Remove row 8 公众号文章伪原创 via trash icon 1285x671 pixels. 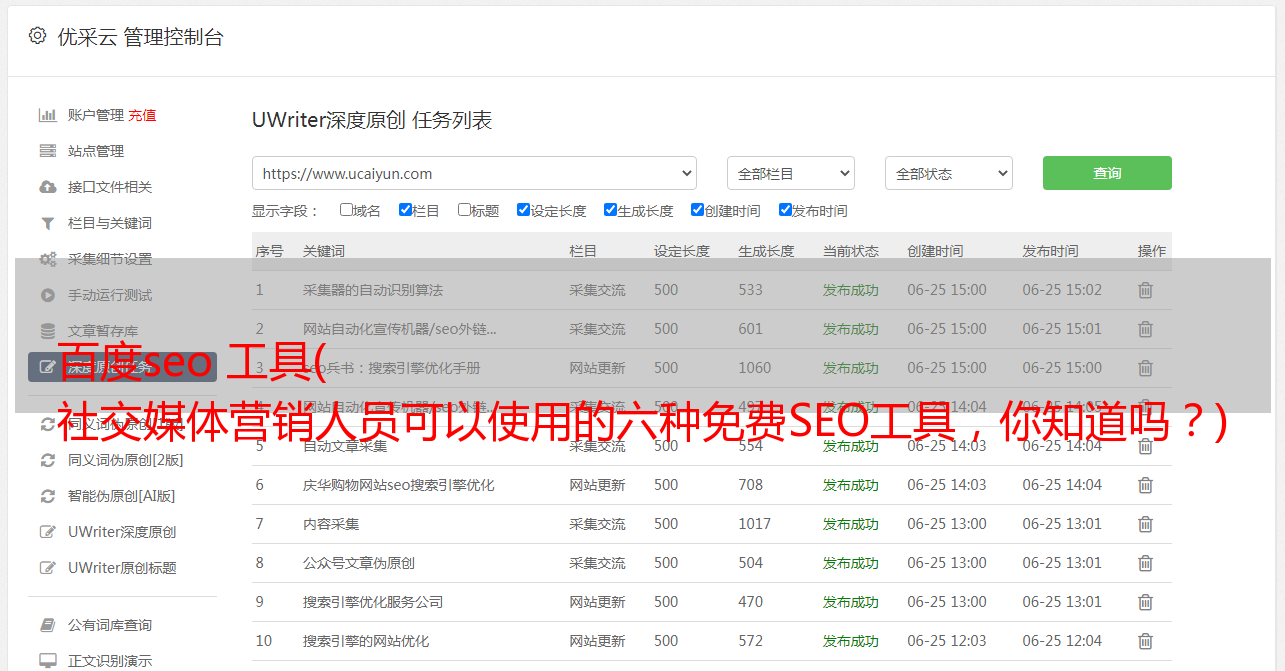1145,563
